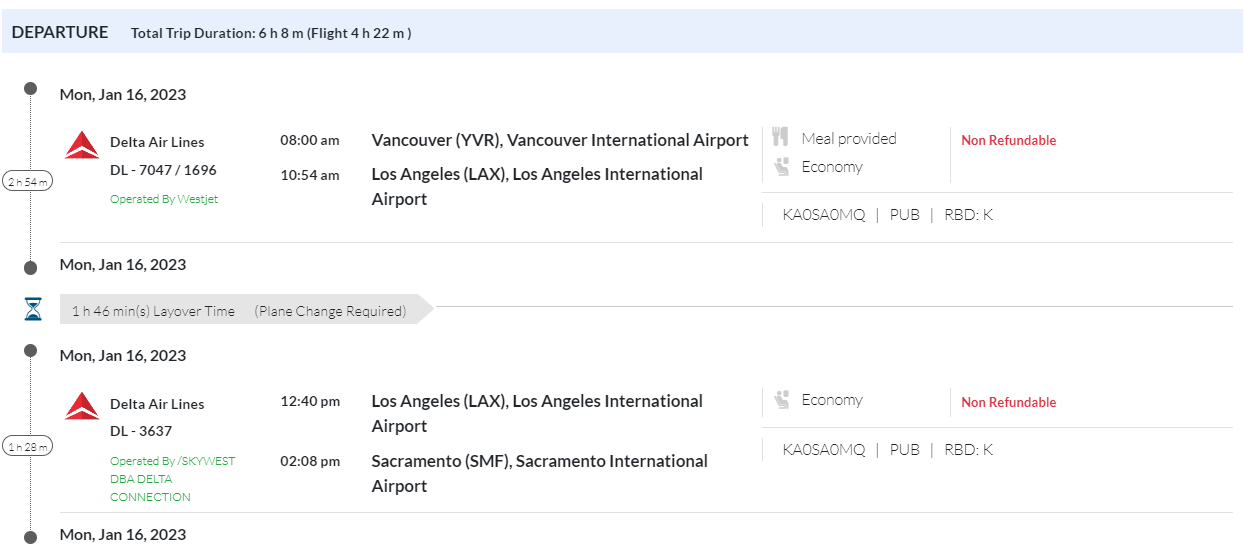The image size is (1246, 552).
Task: Click the 1 h 28 m duration badge
Action: pyautogui.click(x=28, y=446)
